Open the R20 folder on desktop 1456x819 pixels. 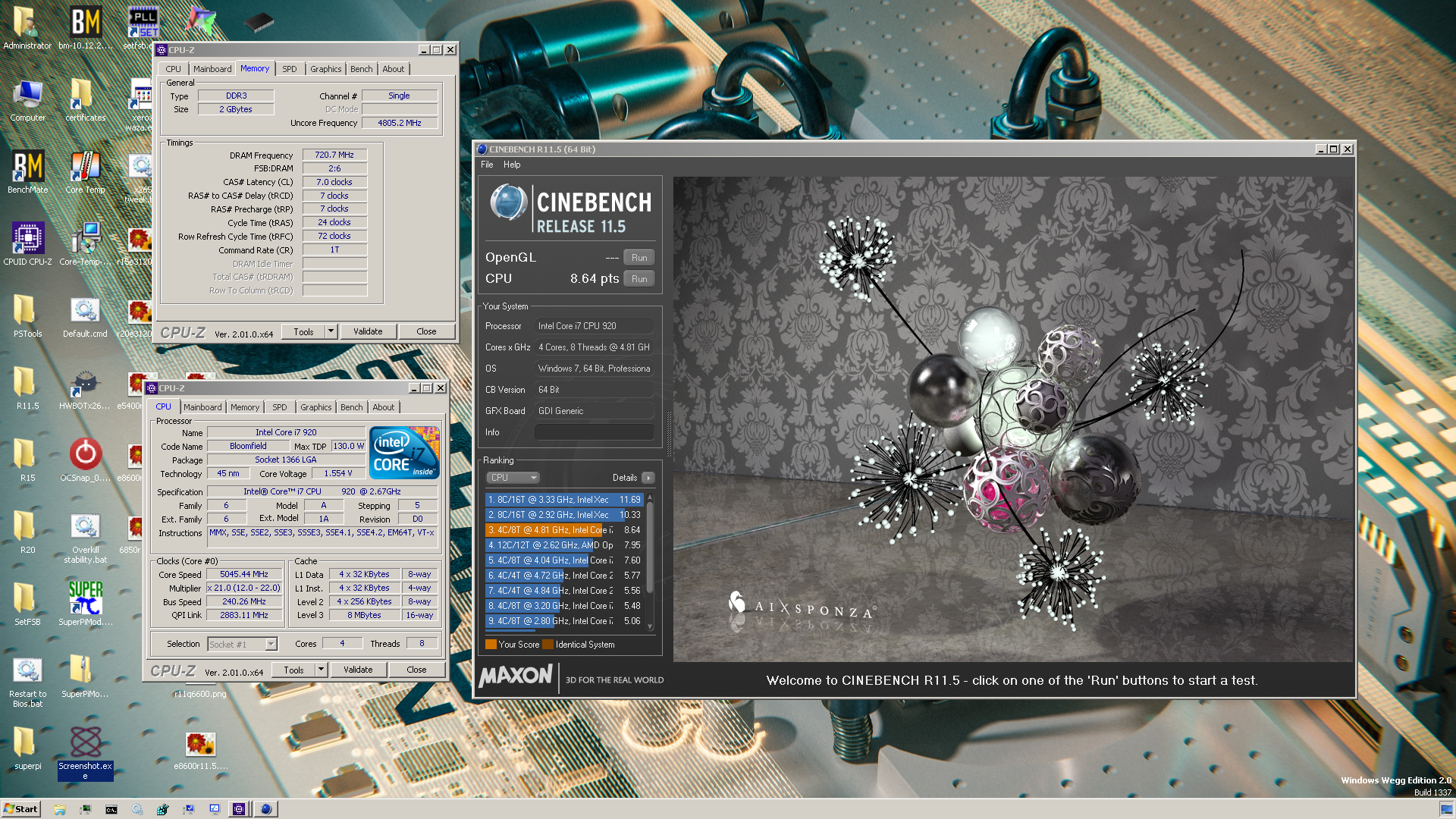[x=27, y=532]
